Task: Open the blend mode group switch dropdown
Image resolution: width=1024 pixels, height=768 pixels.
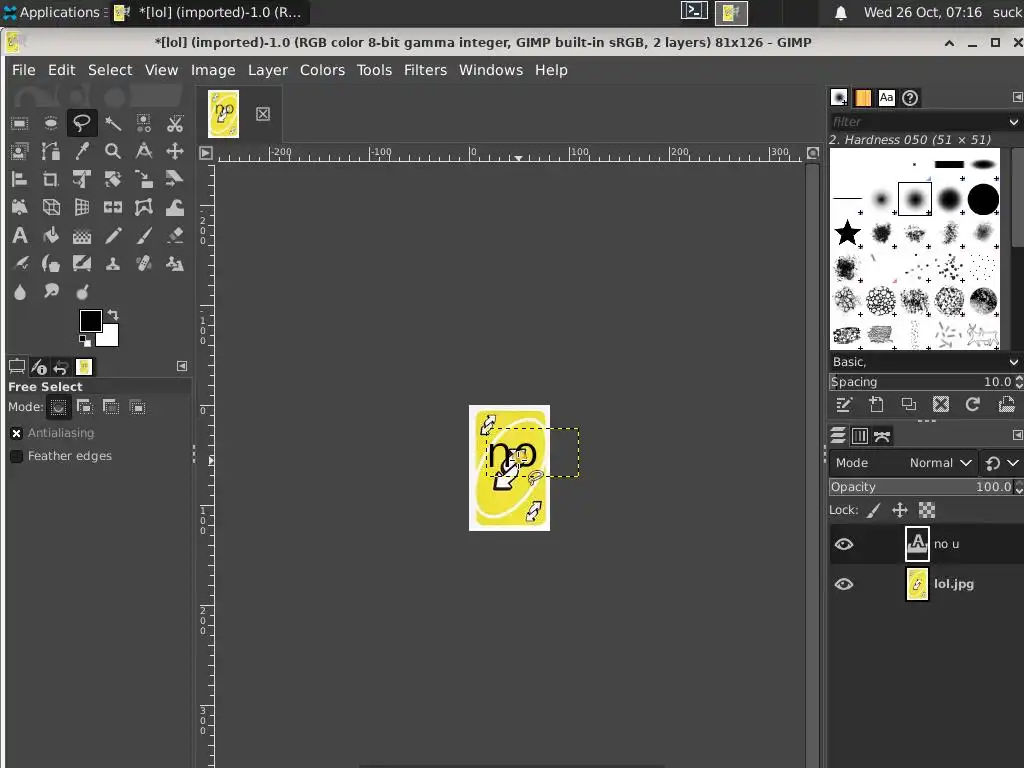Action: coord(1002,463)
